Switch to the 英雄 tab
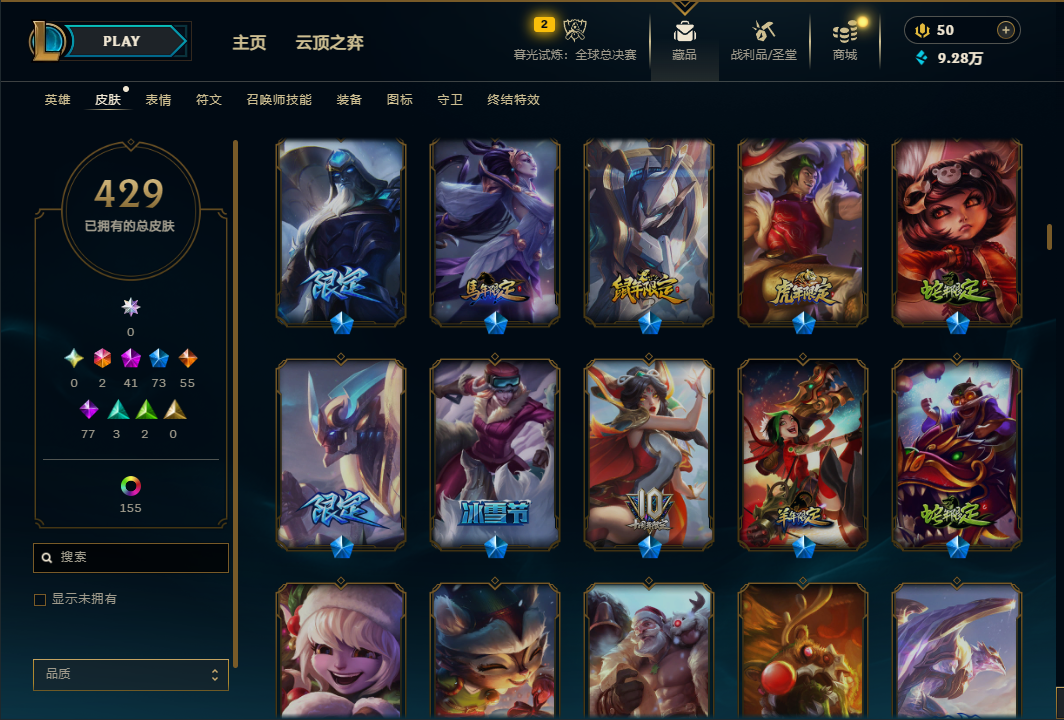Image resolution: width=1064 pixels, height=720 pixels. pos(58,100)
